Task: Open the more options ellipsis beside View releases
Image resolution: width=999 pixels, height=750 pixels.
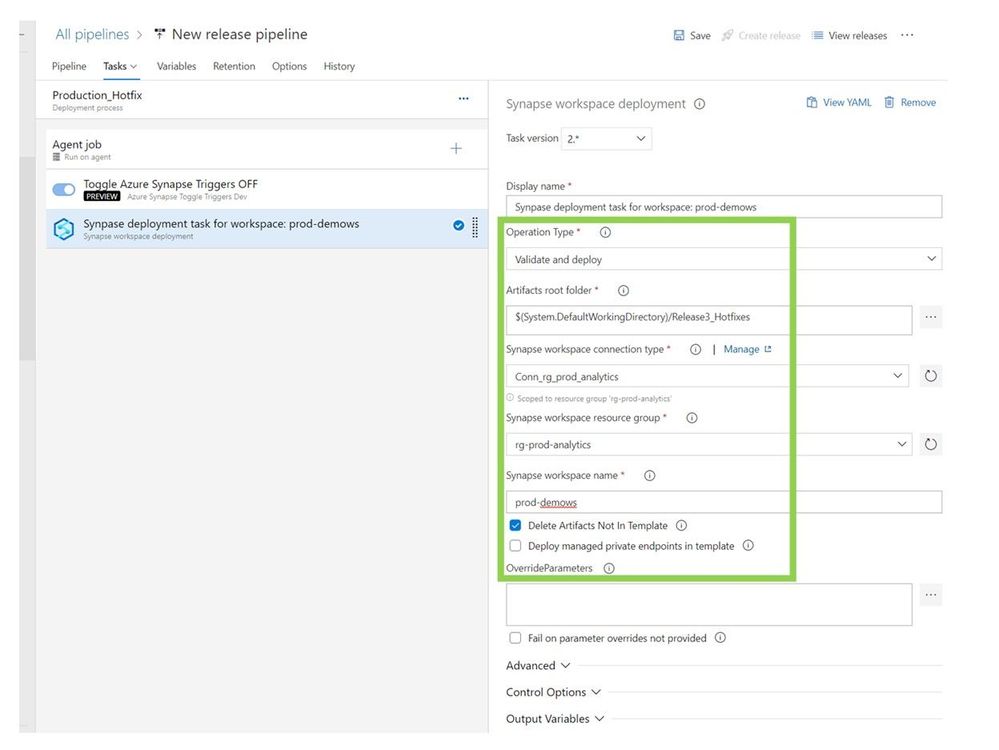Action: 907,35
